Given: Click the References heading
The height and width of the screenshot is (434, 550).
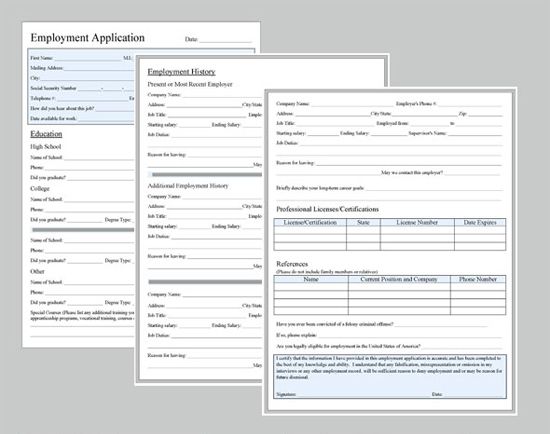Looking at the screenshot, I should 292,264.
